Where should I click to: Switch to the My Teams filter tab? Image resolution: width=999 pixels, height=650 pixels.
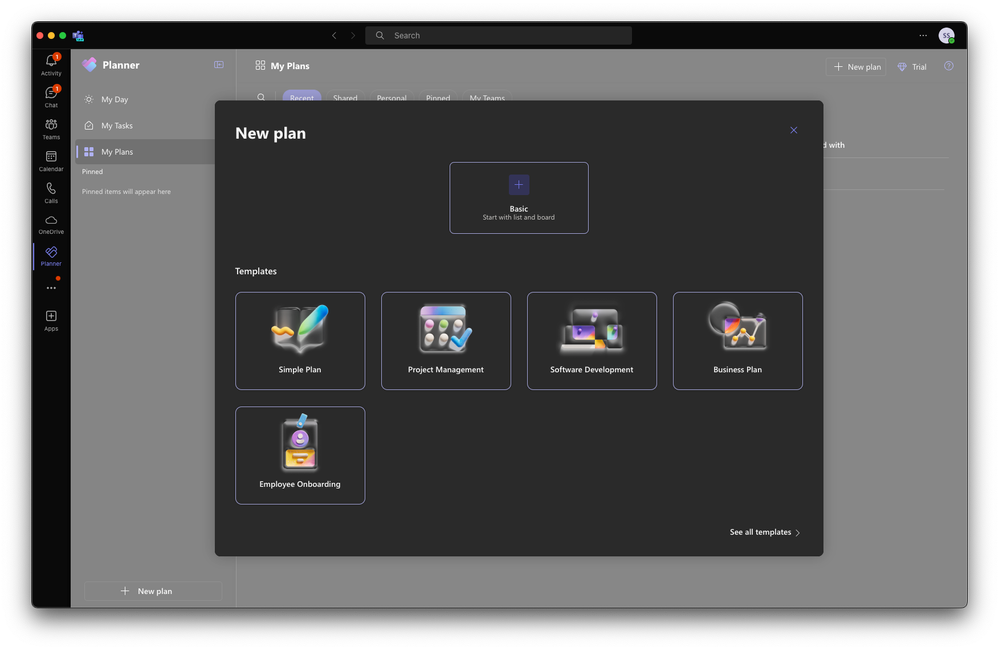[487, 96]
